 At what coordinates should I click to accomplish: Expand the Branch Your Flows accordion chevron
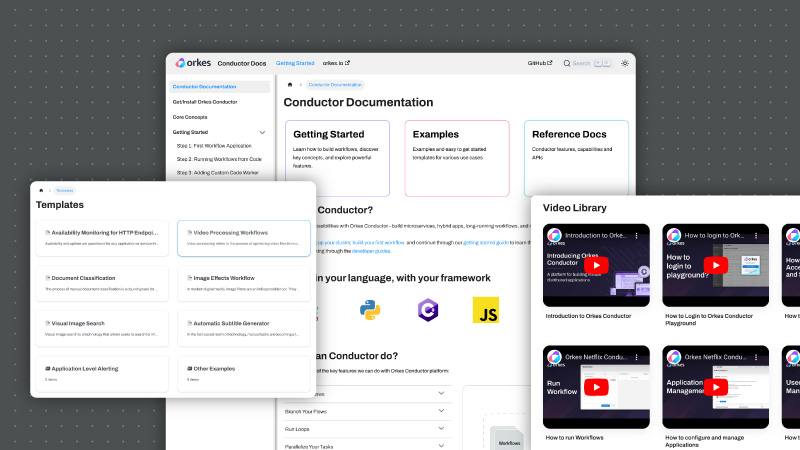click(x=441, y=411)
